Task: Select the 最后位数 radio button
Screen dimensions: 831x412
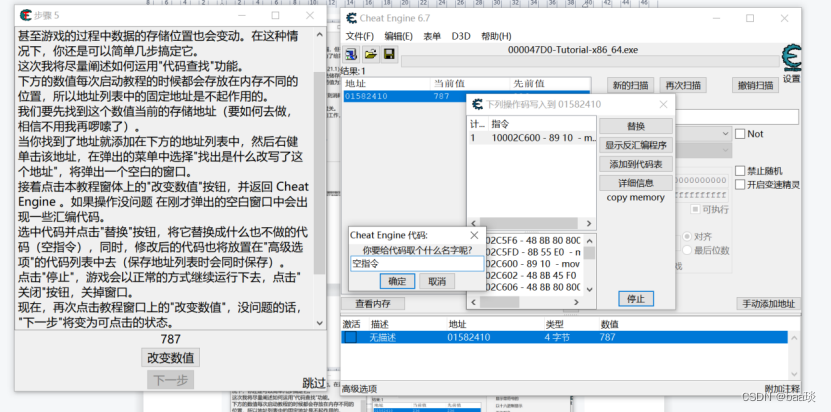Action: pyautogui.click(x=687, y=250)
